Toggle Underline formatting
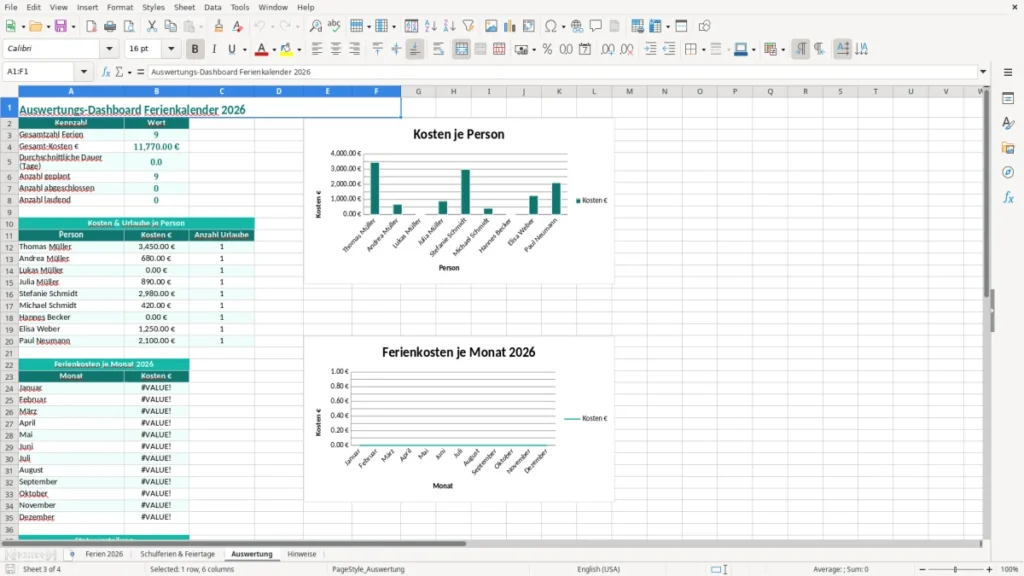Viewport: 1024px width, 576px height. coord(231,49)
